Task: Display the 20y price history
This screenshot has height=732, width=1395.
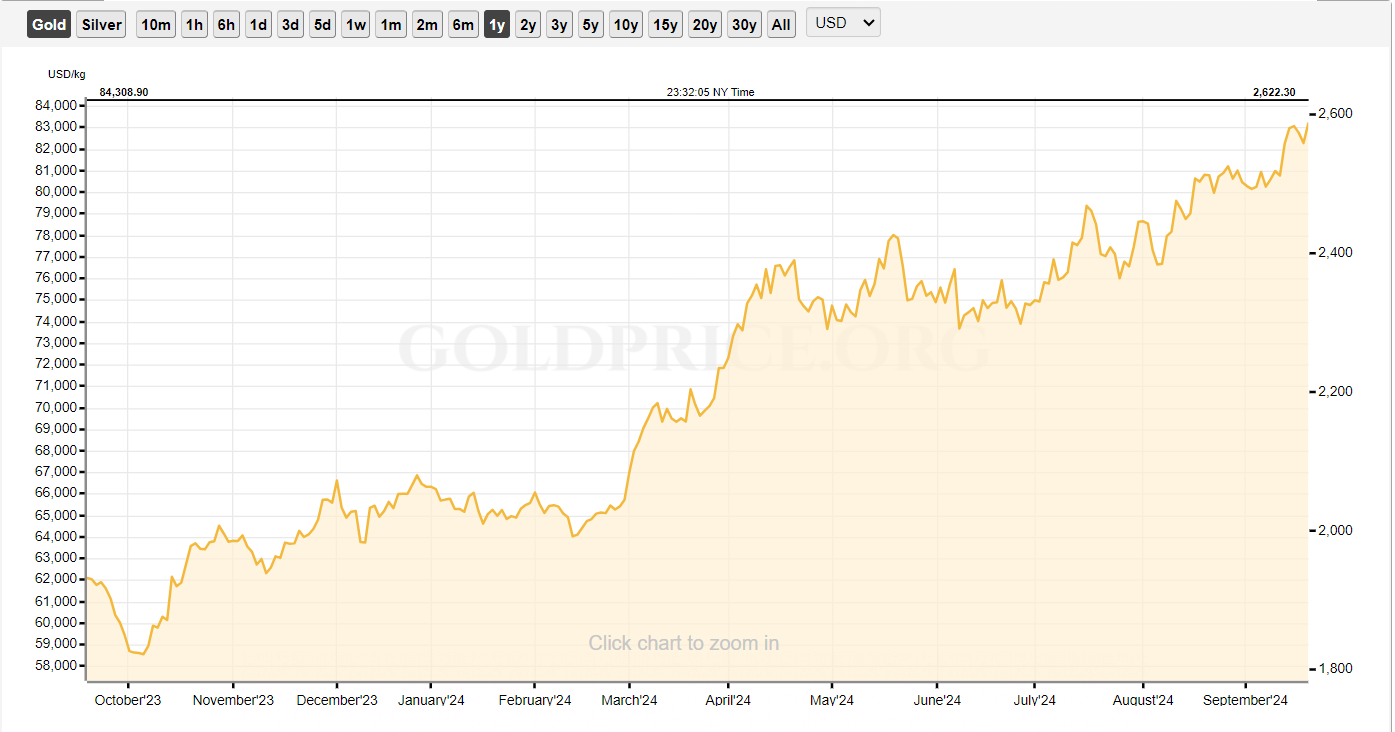Action: (x=705, y=24)
